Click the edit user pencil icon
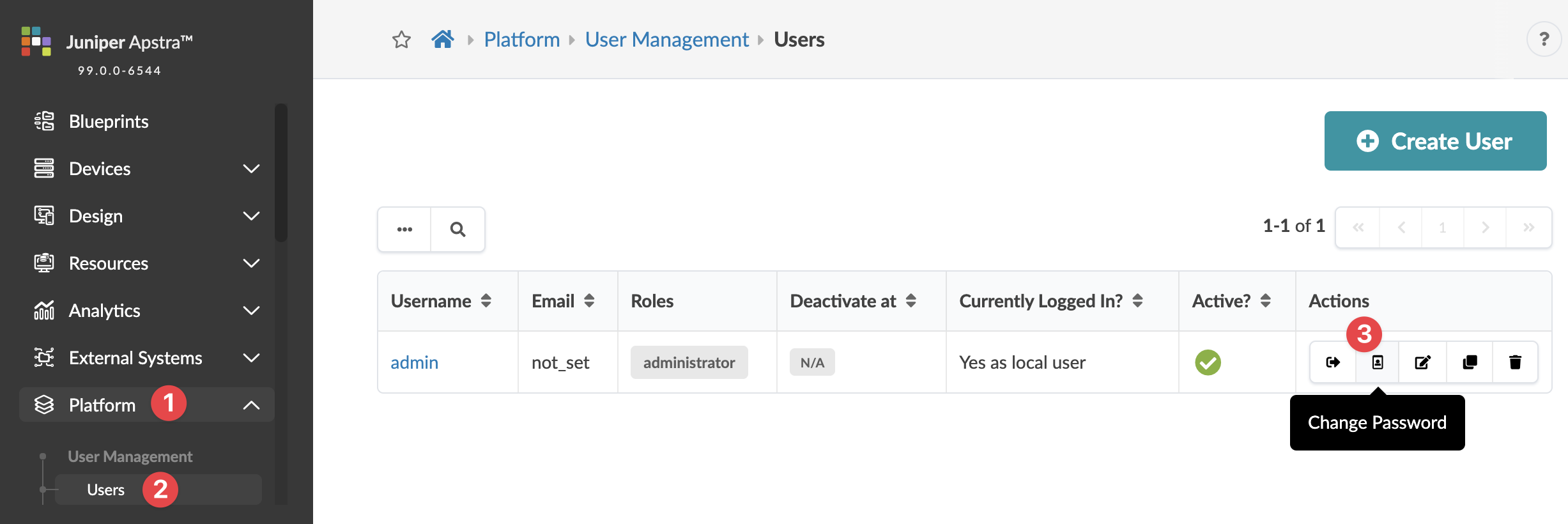Viewport: 1568px width, 524px height. [x=1423, y=362]
